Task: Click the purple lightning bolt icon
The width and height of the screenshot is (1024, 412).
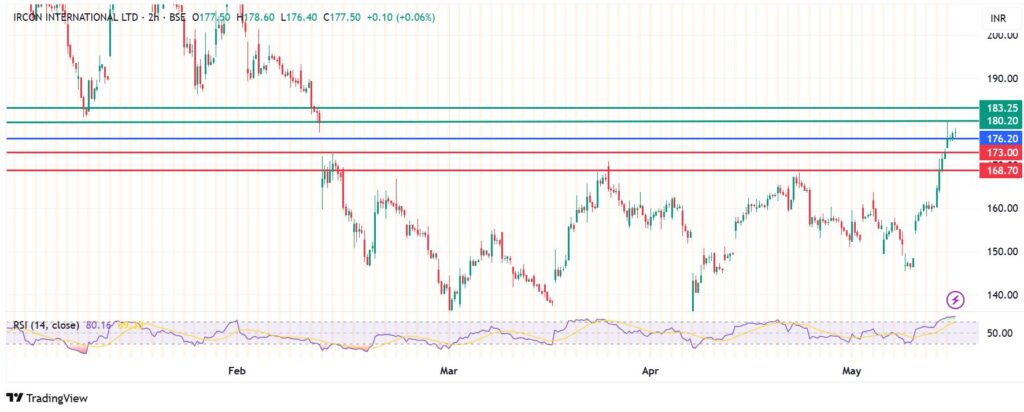Action: tap(956, 299)
